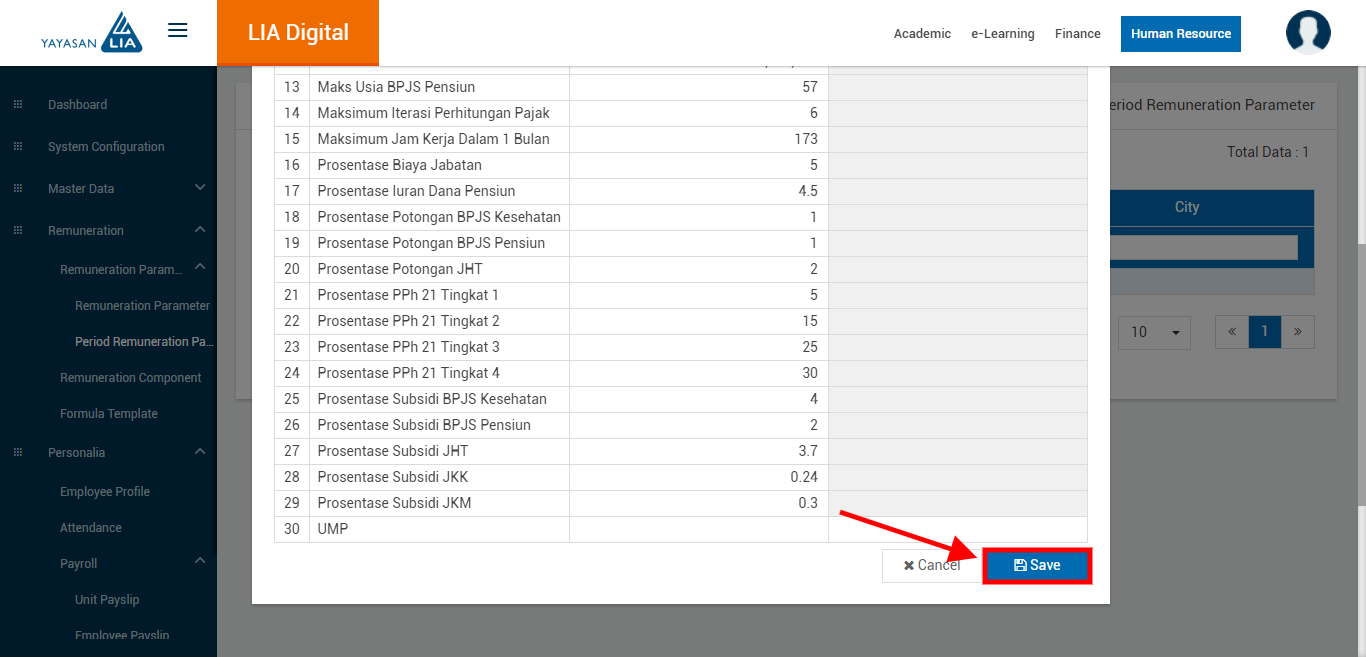Click the Save button

(1036, 566)
